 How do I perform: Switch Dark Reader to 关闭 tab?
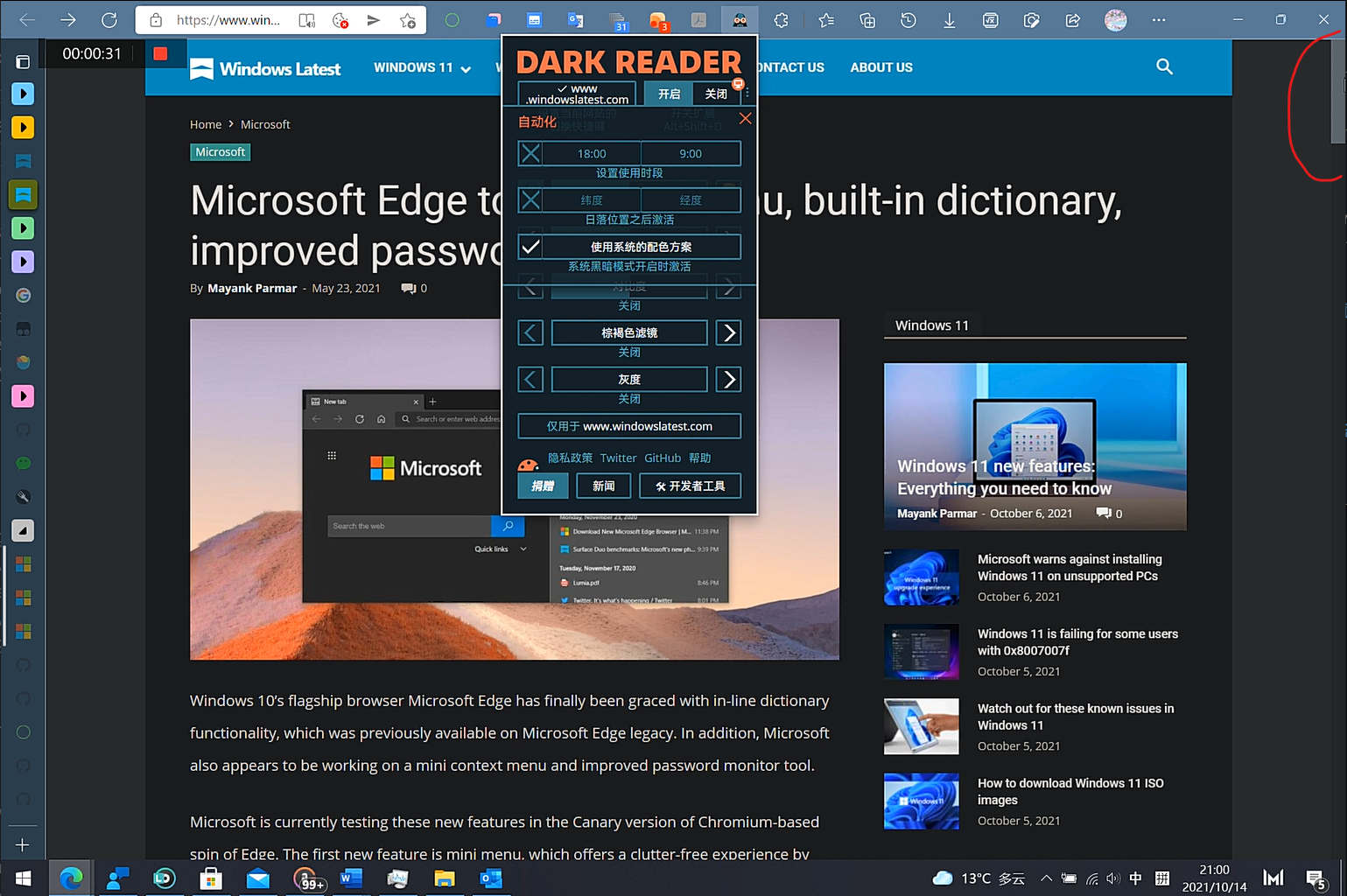716,93
